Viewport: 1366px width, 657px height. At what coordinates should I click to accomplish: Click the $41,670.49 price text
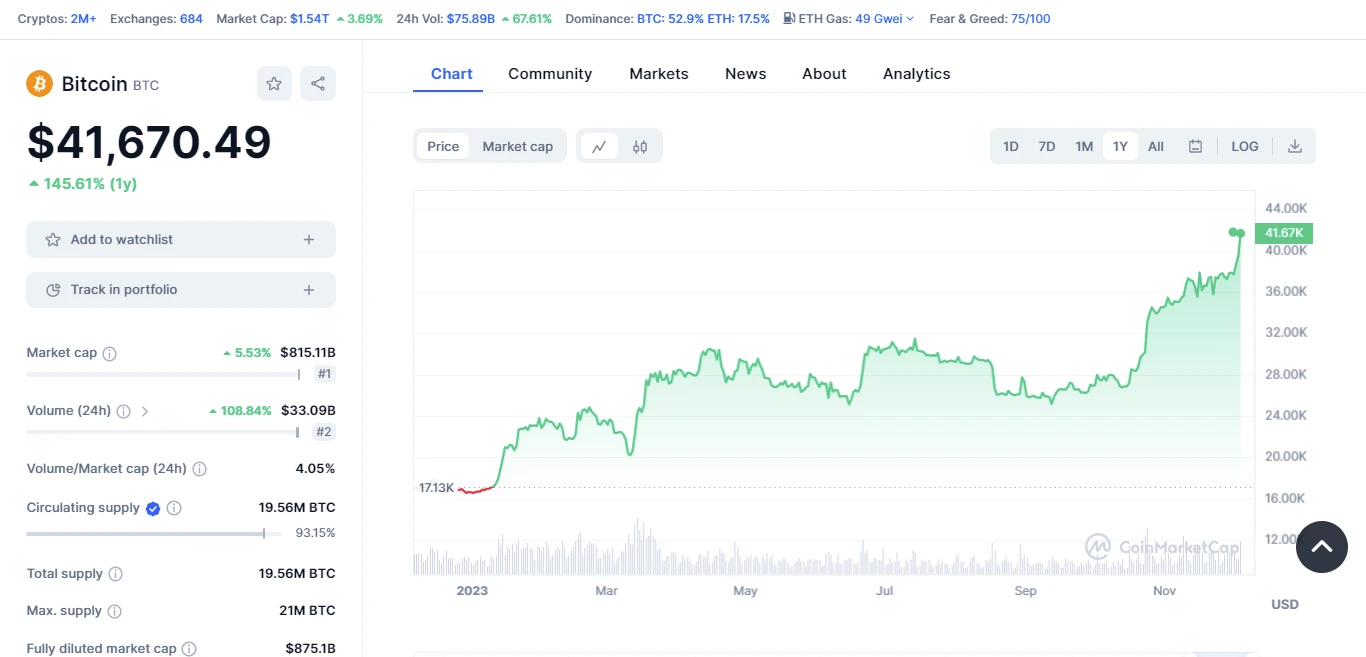(x=149, y=142)
